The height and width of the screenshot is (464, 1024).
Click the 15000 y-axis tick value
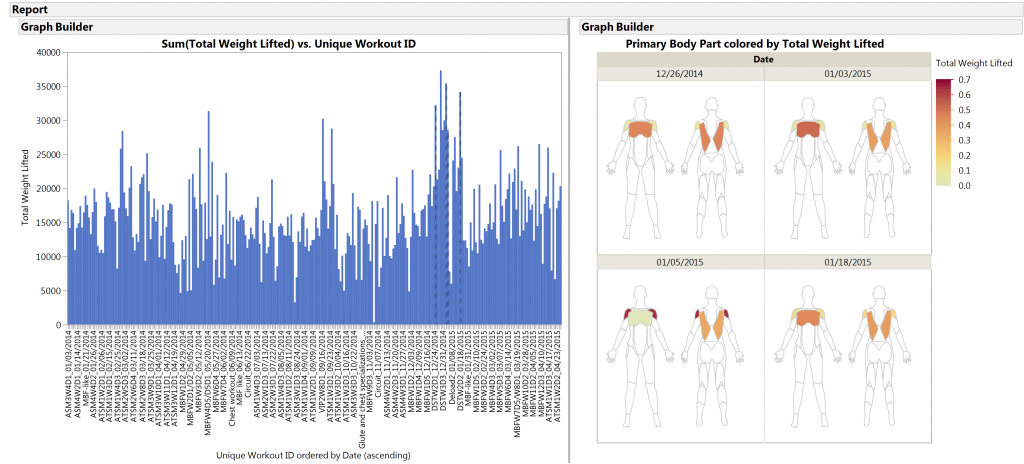(49, 222)
